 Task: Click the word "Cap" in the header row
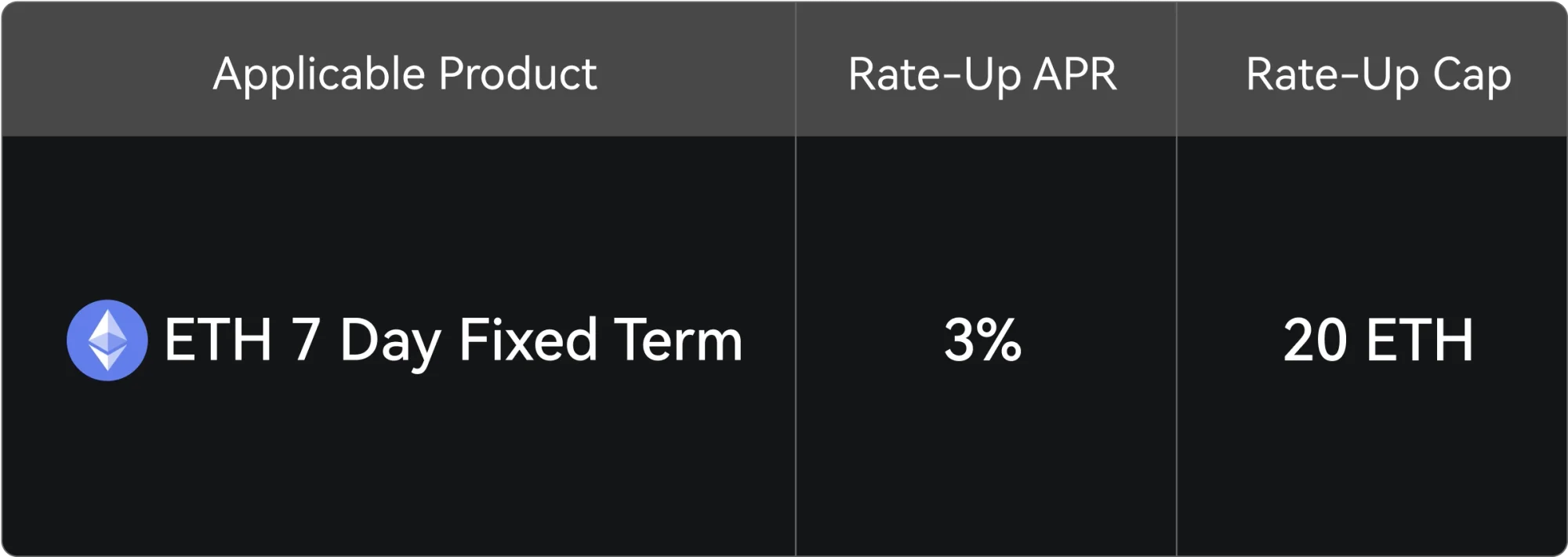(1472, 77)
